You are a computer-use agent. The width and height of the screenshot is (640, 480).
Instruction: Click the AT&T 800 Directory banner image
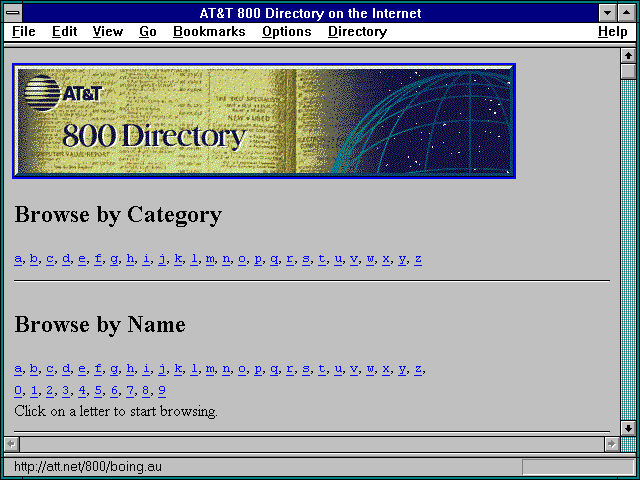[x=264, y=121]
